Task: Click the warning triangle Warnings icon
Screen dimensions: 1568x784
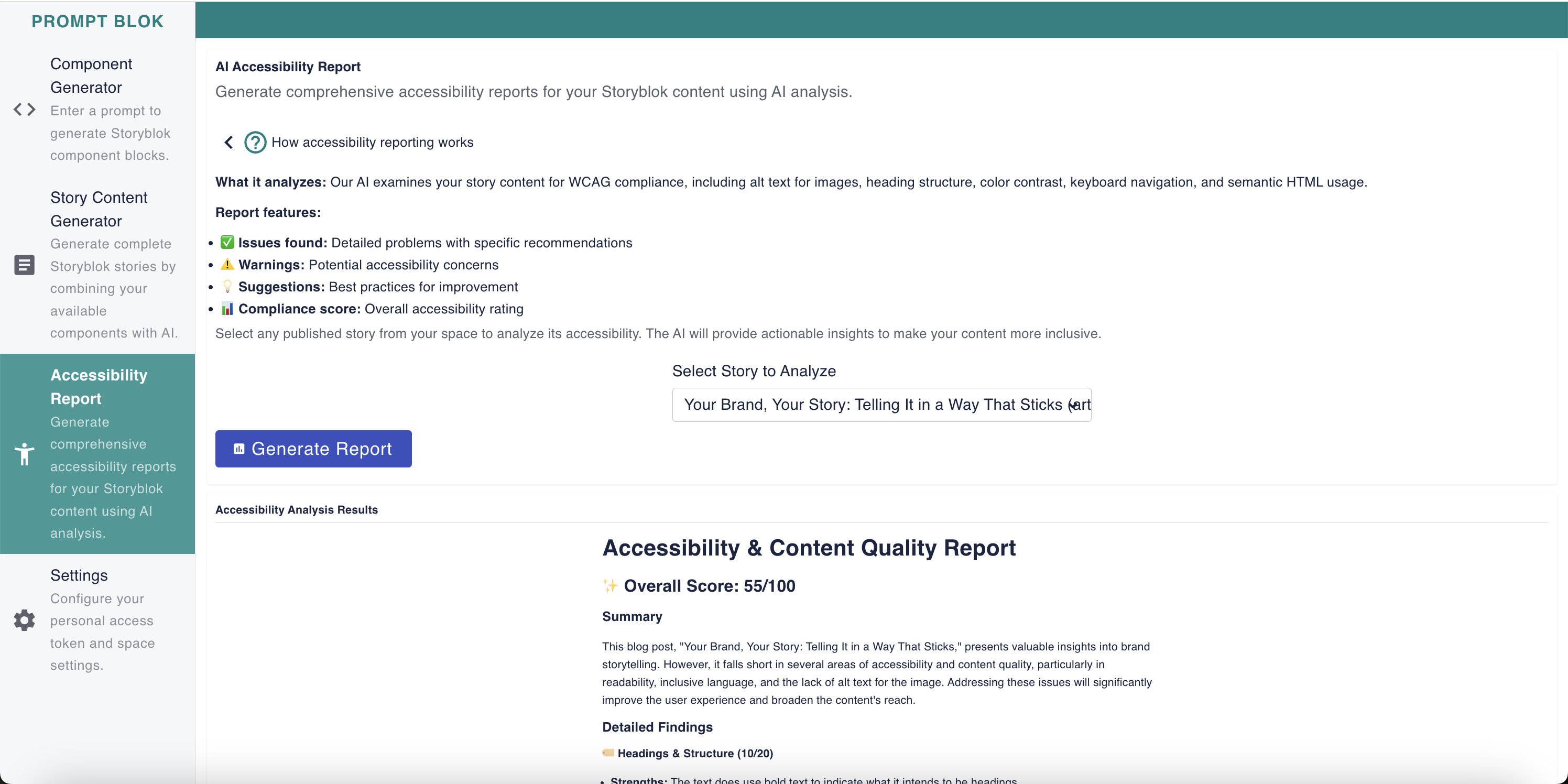Action: [227, 264]
